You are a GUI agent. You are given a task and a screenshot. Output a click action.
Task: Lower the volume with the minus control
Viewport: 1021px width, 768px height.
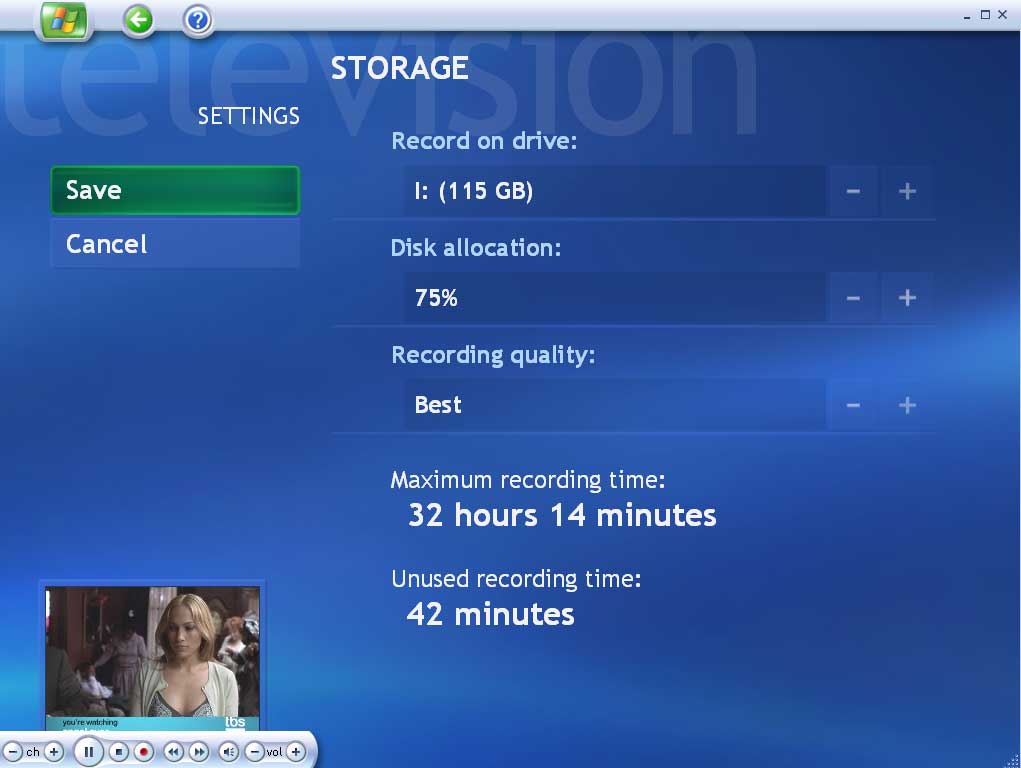pos(255,751)
